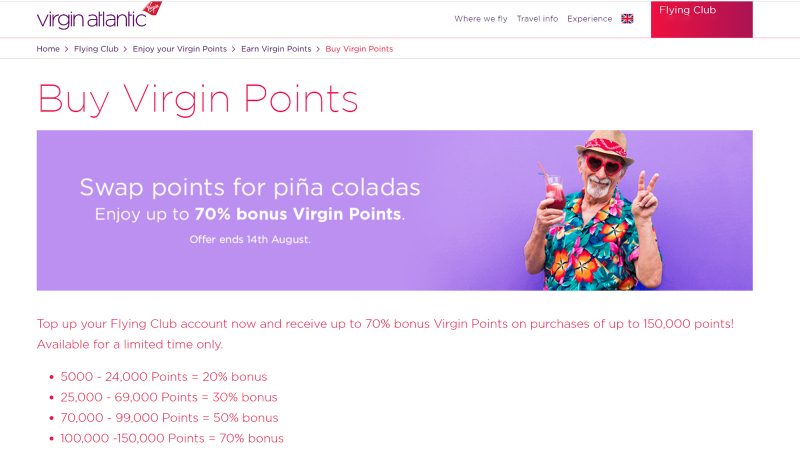The width and height of the screenshot is (800, 450).
Task: Click the Swap points for piña coladas headline
Action: 250,188
